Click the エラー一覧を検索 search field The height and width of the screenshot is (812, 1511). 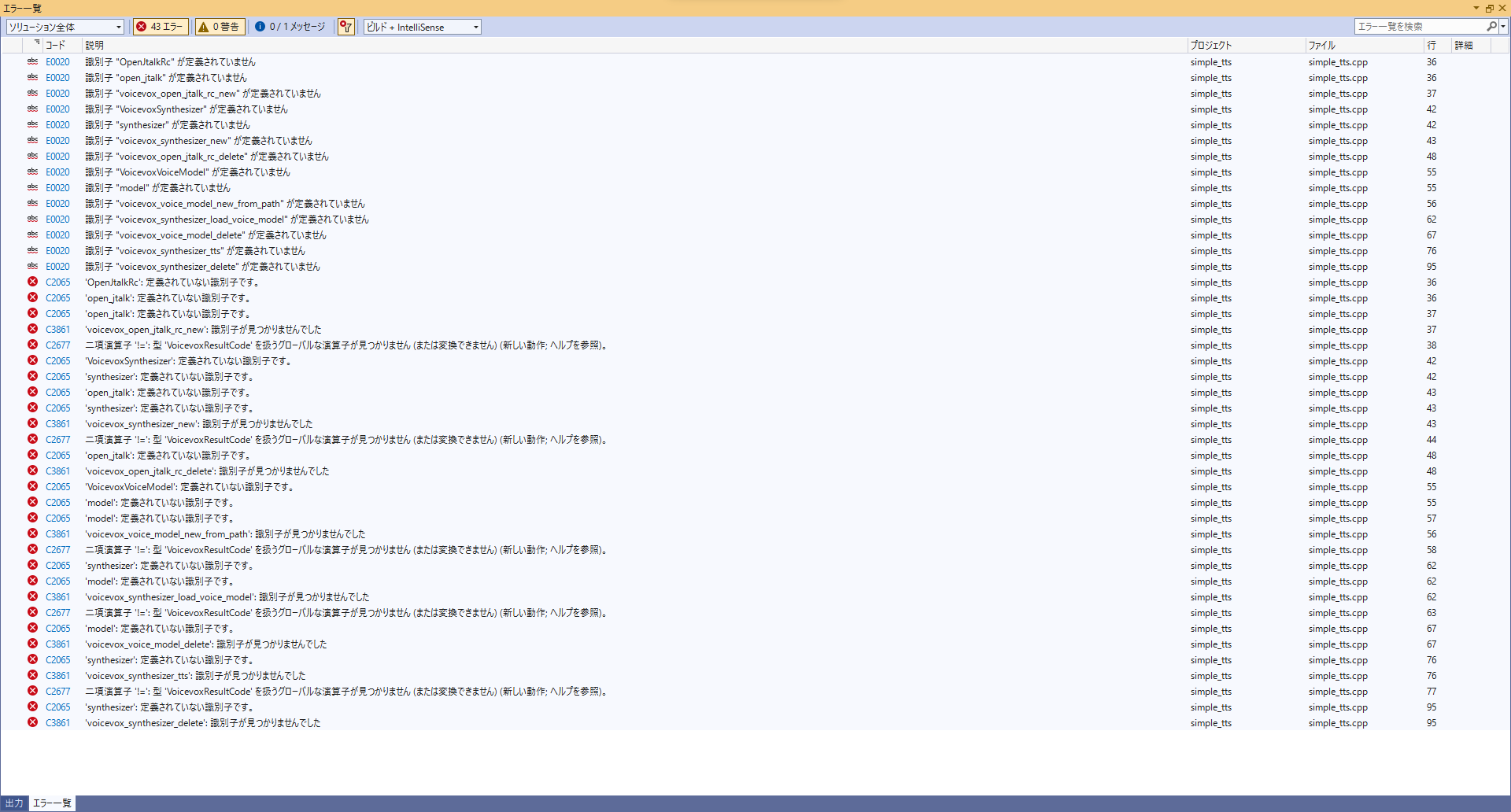1420,27
